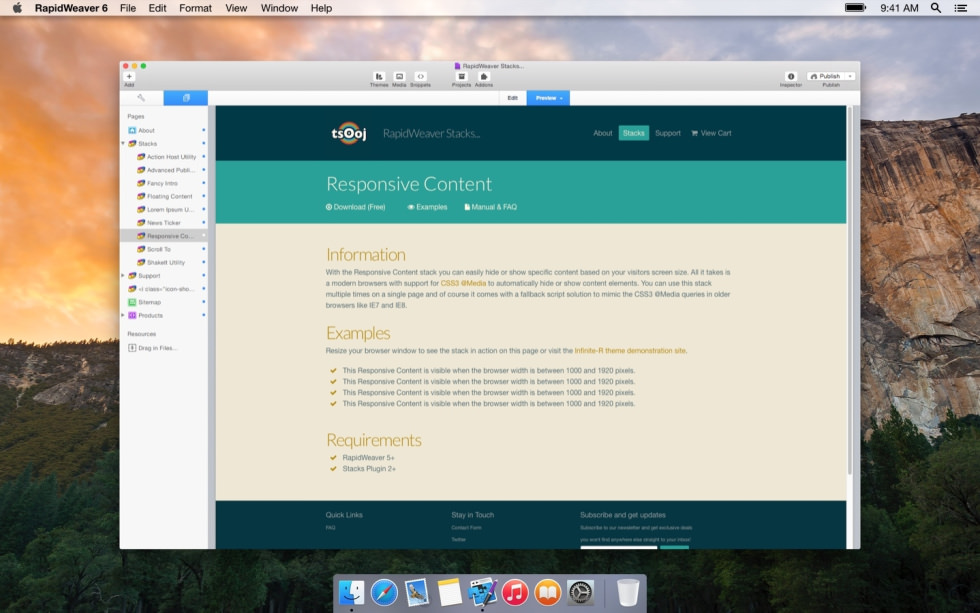Click the Publish button
The image size is (980, 613).
pos(826,76)
